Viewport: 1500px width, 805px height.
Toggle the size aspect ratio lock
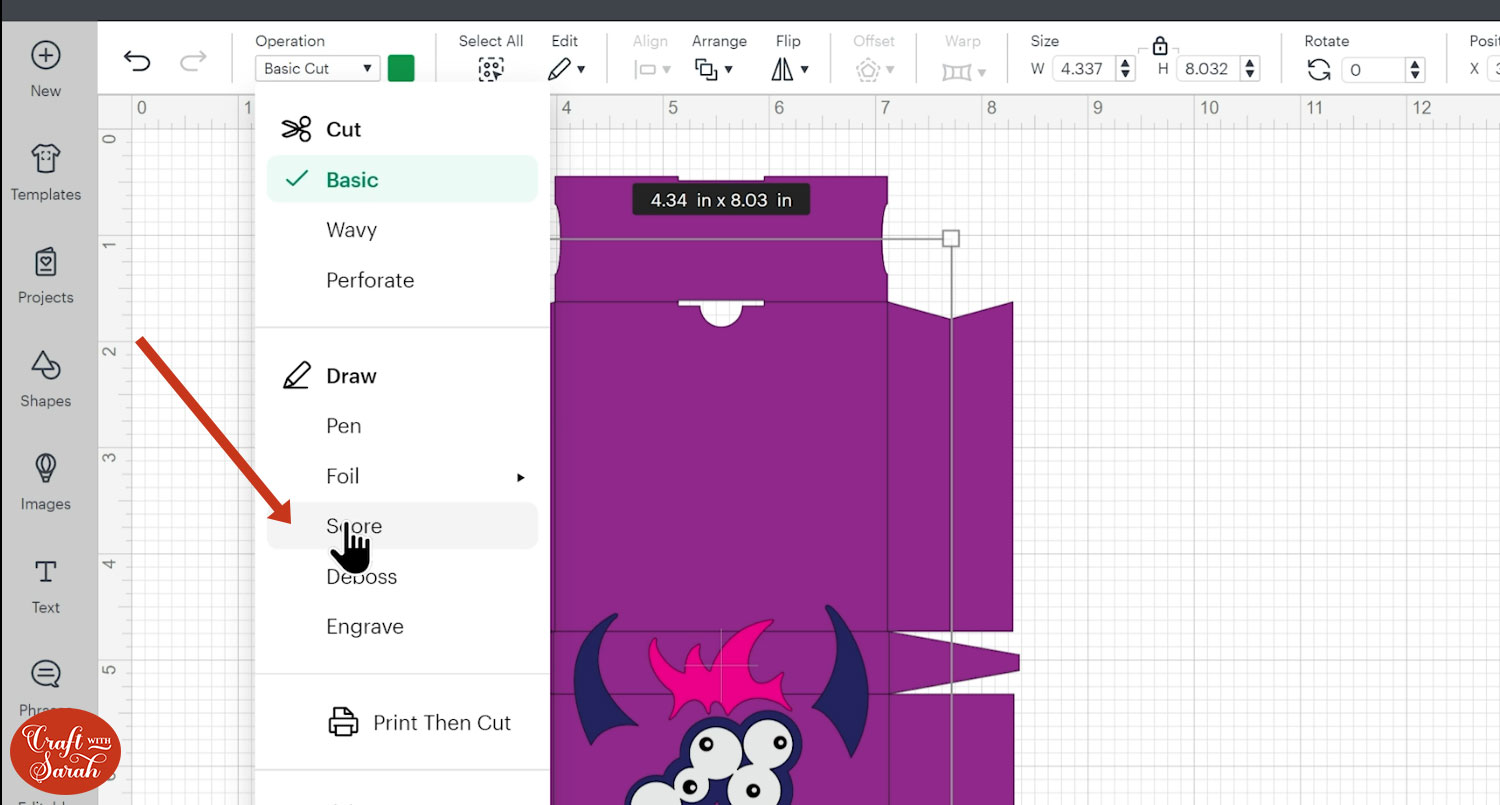point(1159,46)
